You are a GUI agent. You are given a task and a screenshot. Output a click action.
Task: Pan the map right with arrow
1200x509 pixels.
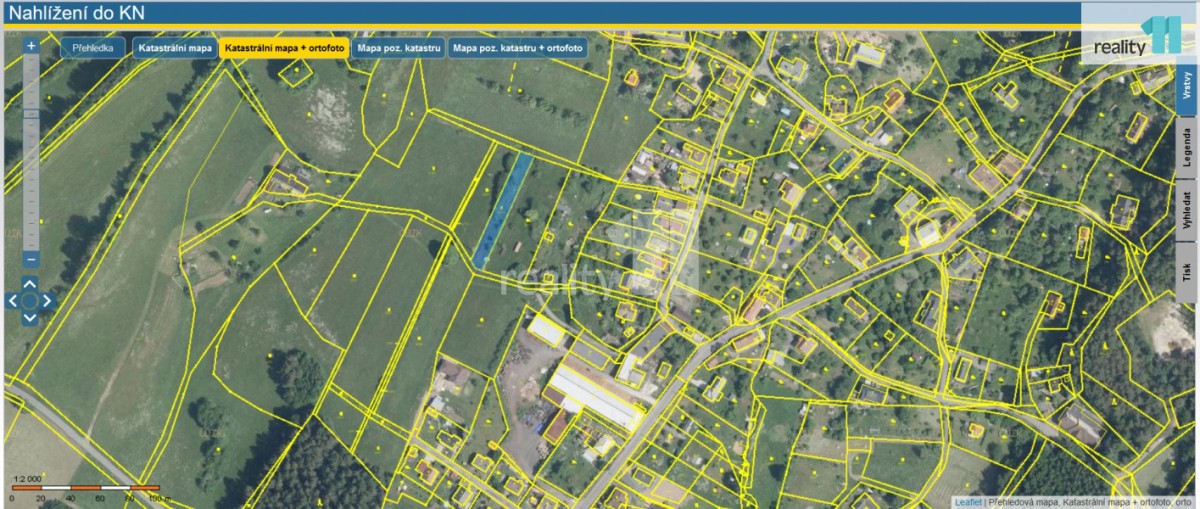[48, 300]
